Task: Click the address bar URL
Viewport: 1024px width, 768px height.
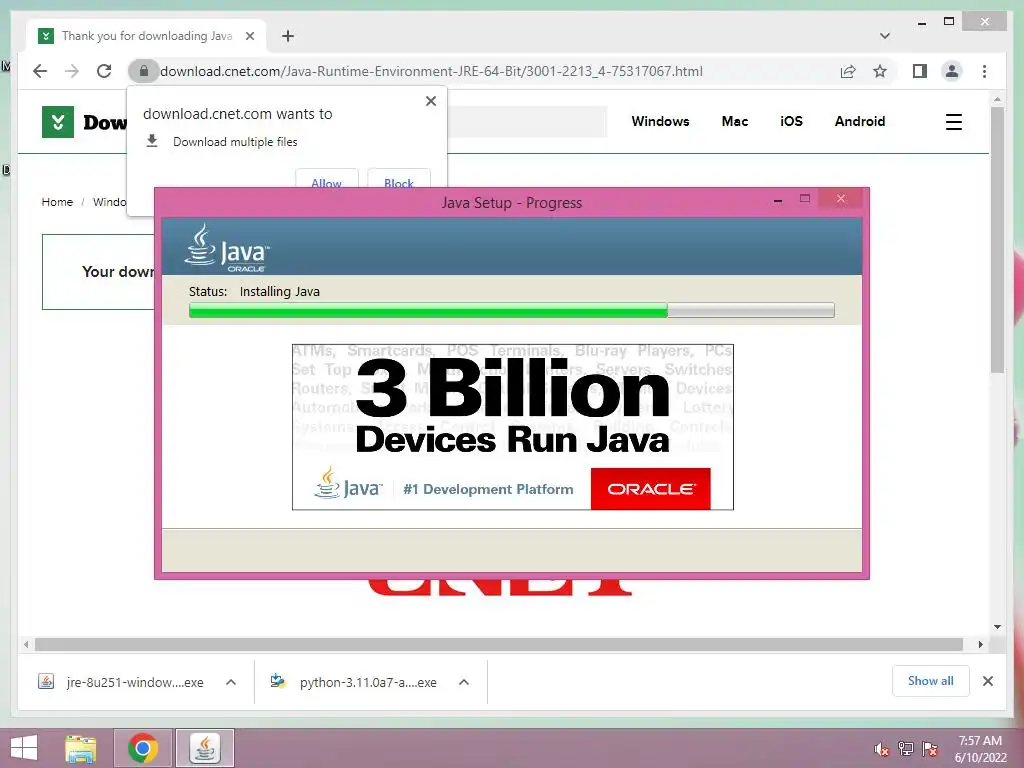Action: click(x=431, y=71)
